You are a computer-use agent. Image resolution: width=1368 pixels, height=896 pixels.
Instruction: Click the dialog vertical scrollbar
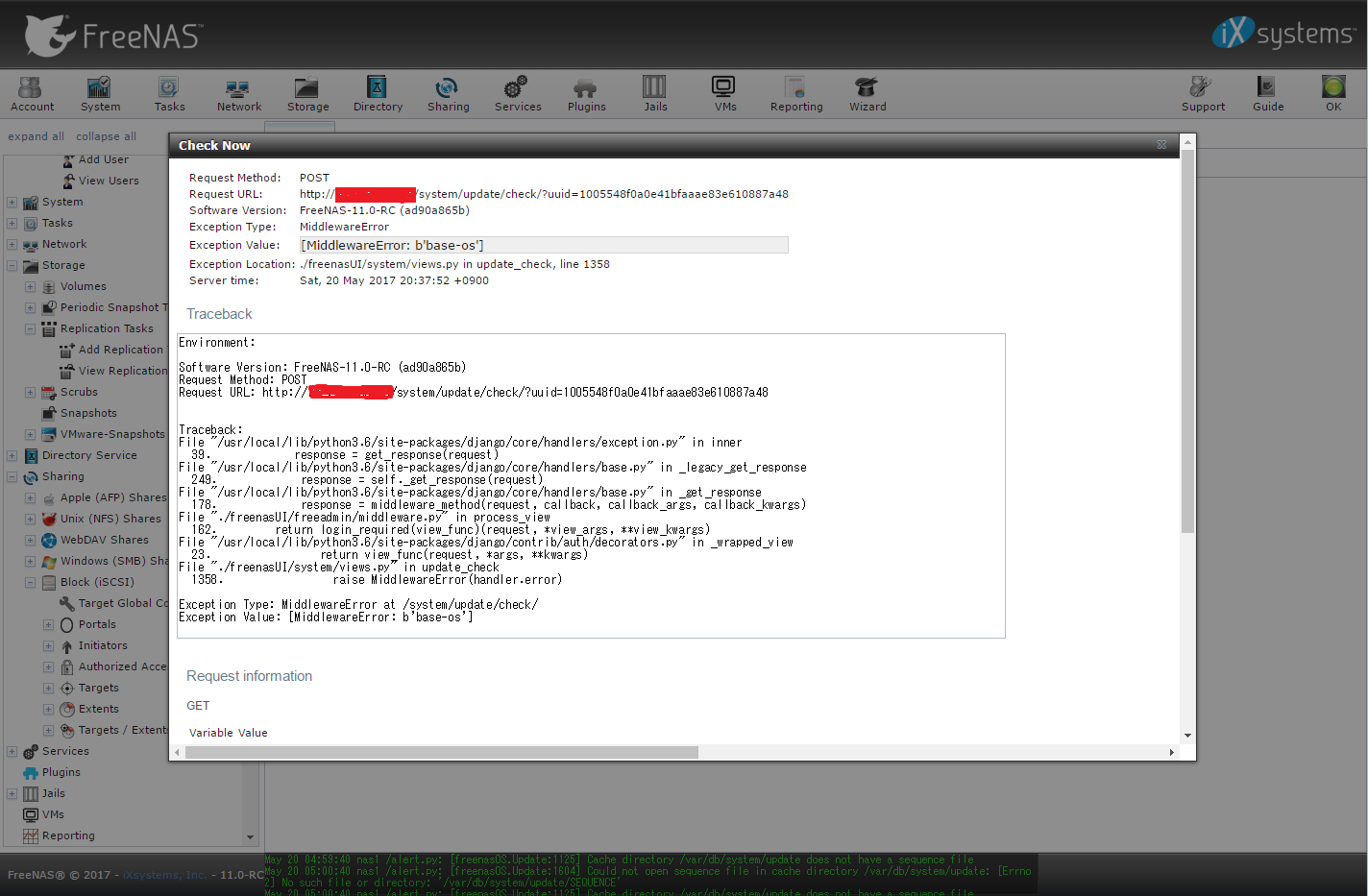point(1187,341)
